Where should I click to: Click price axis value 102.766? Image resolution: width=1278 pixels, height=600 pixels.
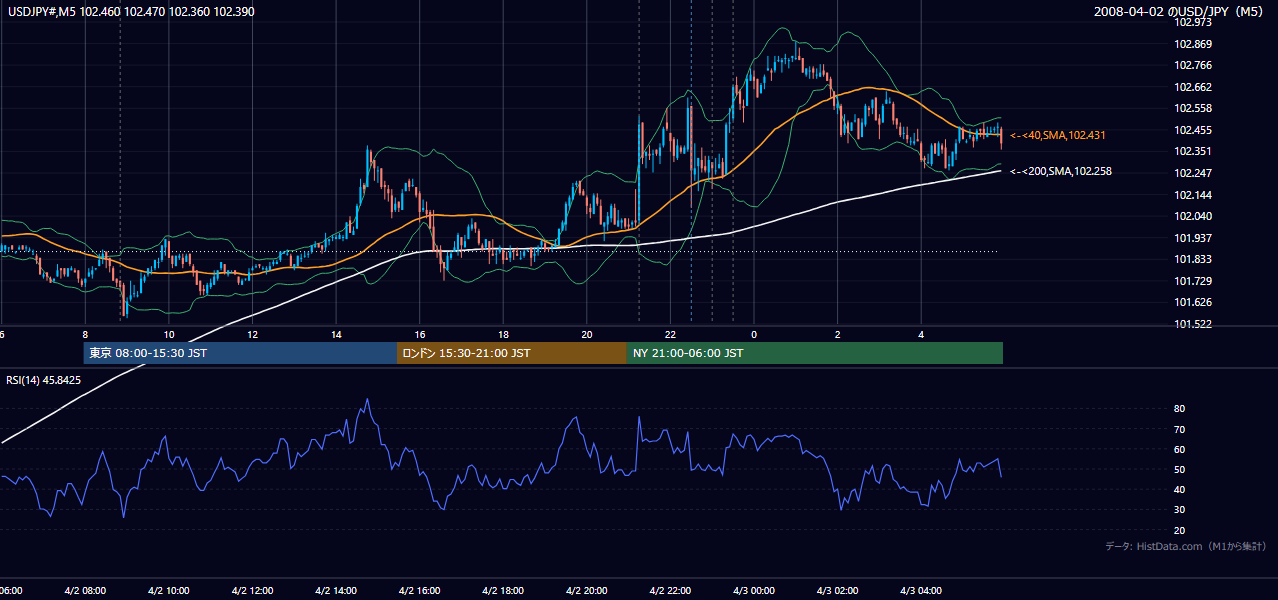[x=1195, y=65]
